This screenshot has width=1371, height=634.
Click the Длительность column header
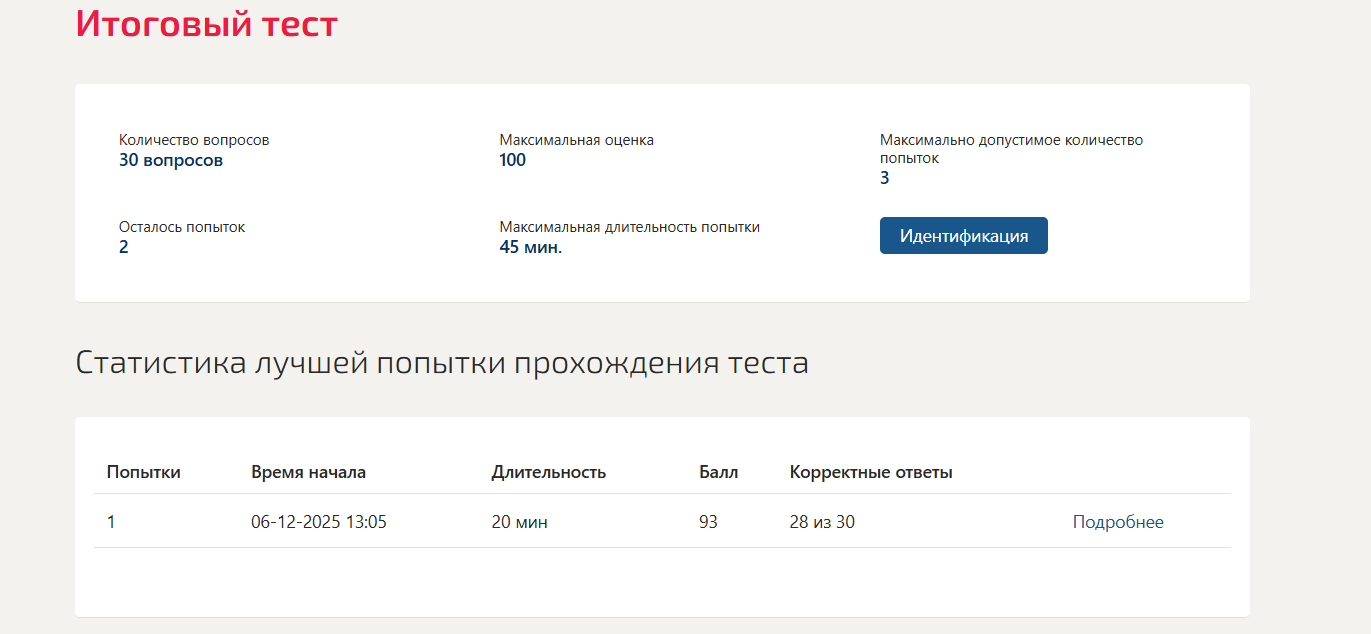tap(549, 472)
